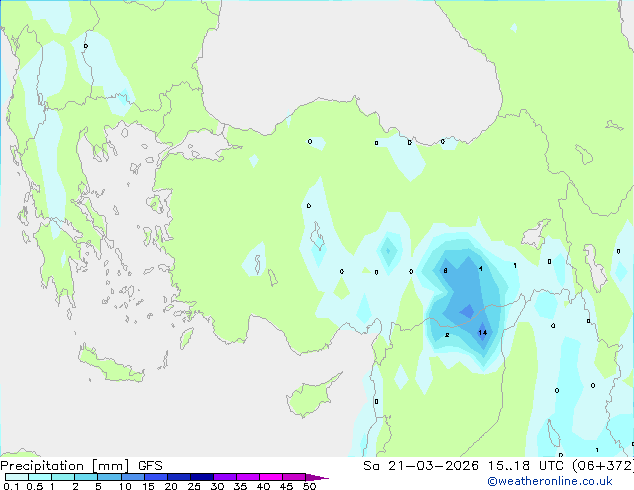
Task: Click legend label '50'
Action: coord(309,486)
